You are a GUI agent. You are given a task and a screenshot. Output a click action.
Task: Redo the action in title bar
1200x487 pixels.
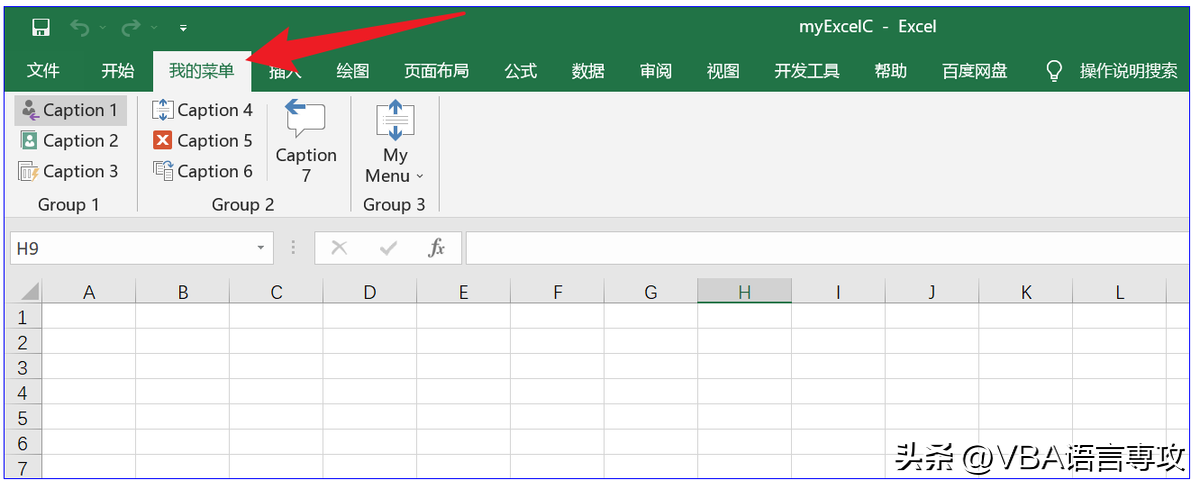click(130, 27)
